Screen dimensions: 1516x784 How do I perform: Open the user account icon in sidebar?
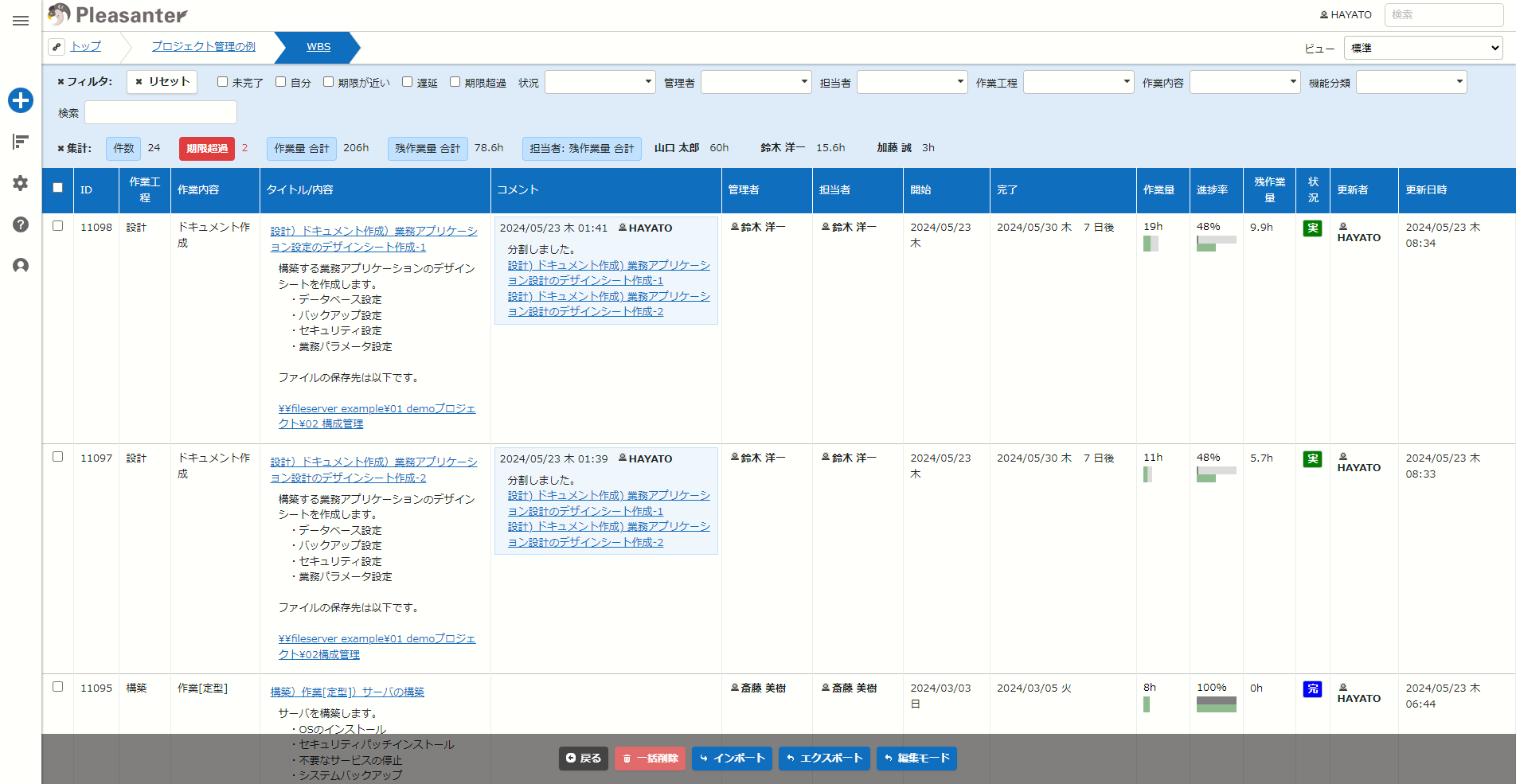[21, 266]
